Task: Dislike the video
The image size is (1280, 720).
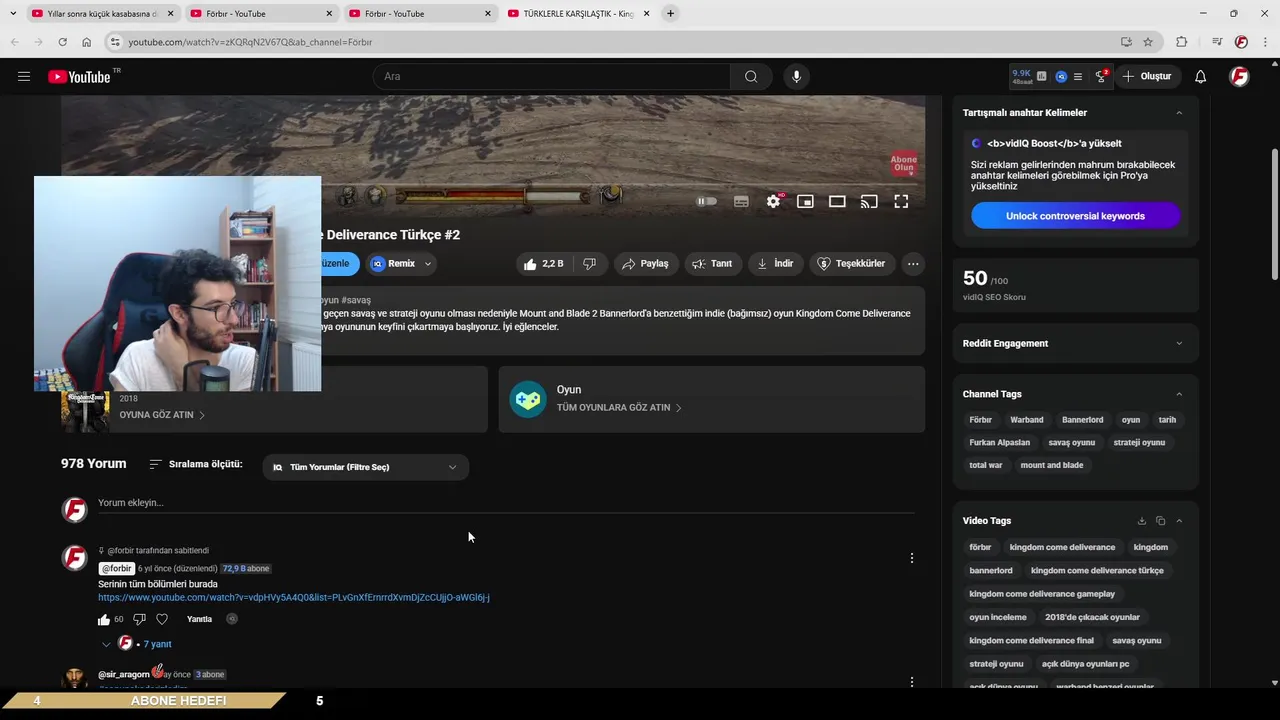Action: 590,264
